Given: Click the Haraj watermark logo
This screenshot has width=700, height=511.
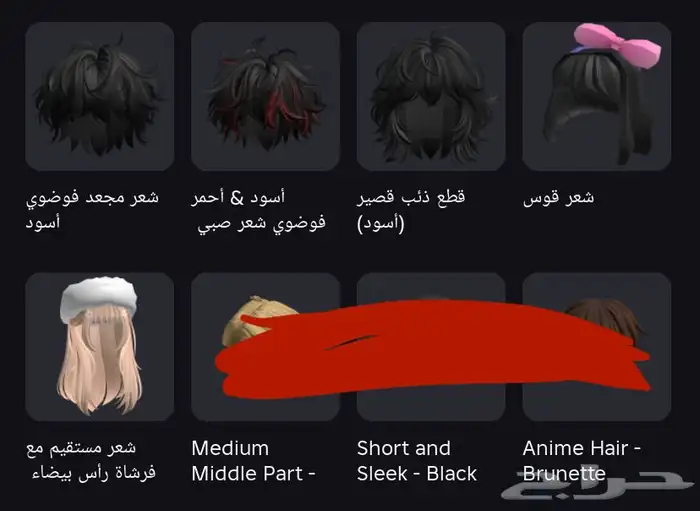Looking at the screenshot, I should point(598,484).
